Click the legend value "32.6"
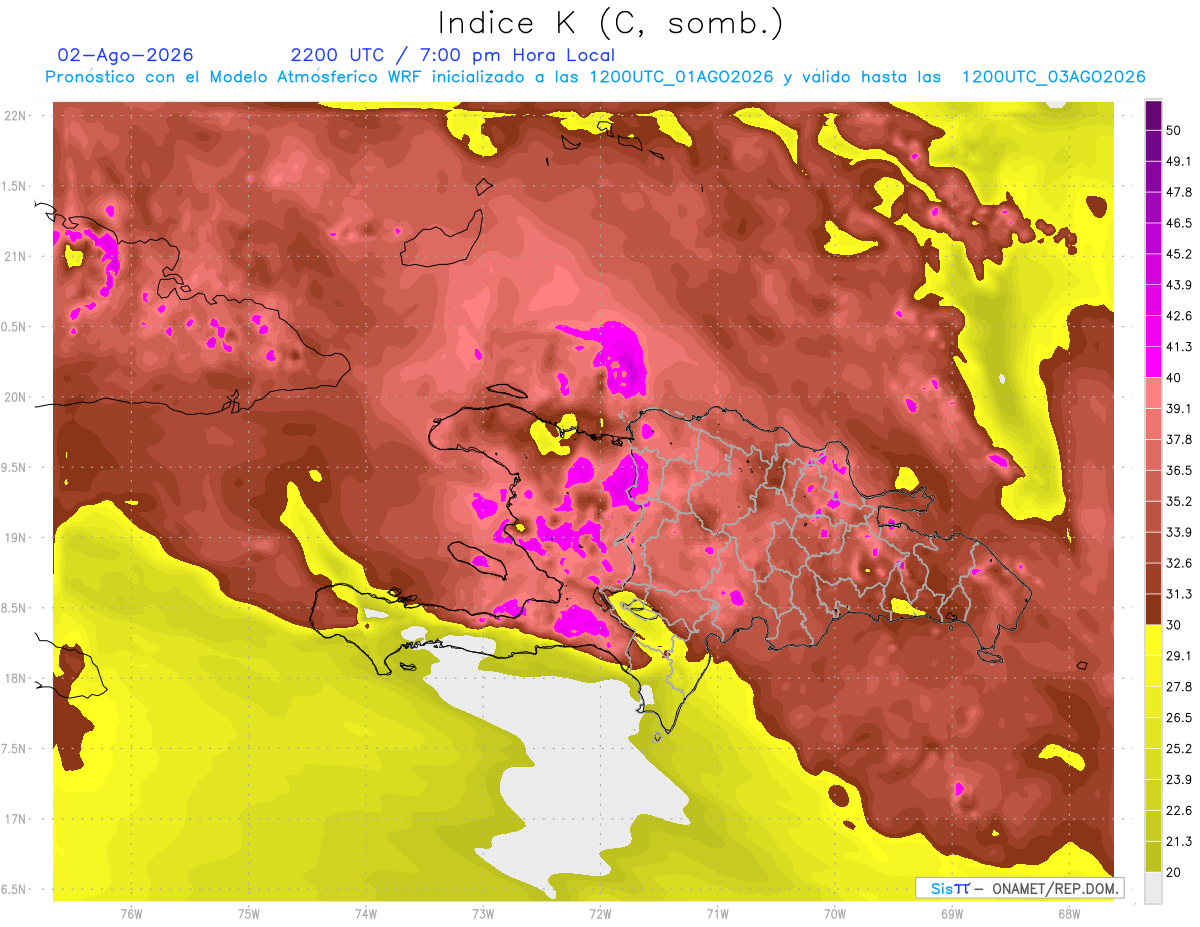 [1178, 563]
